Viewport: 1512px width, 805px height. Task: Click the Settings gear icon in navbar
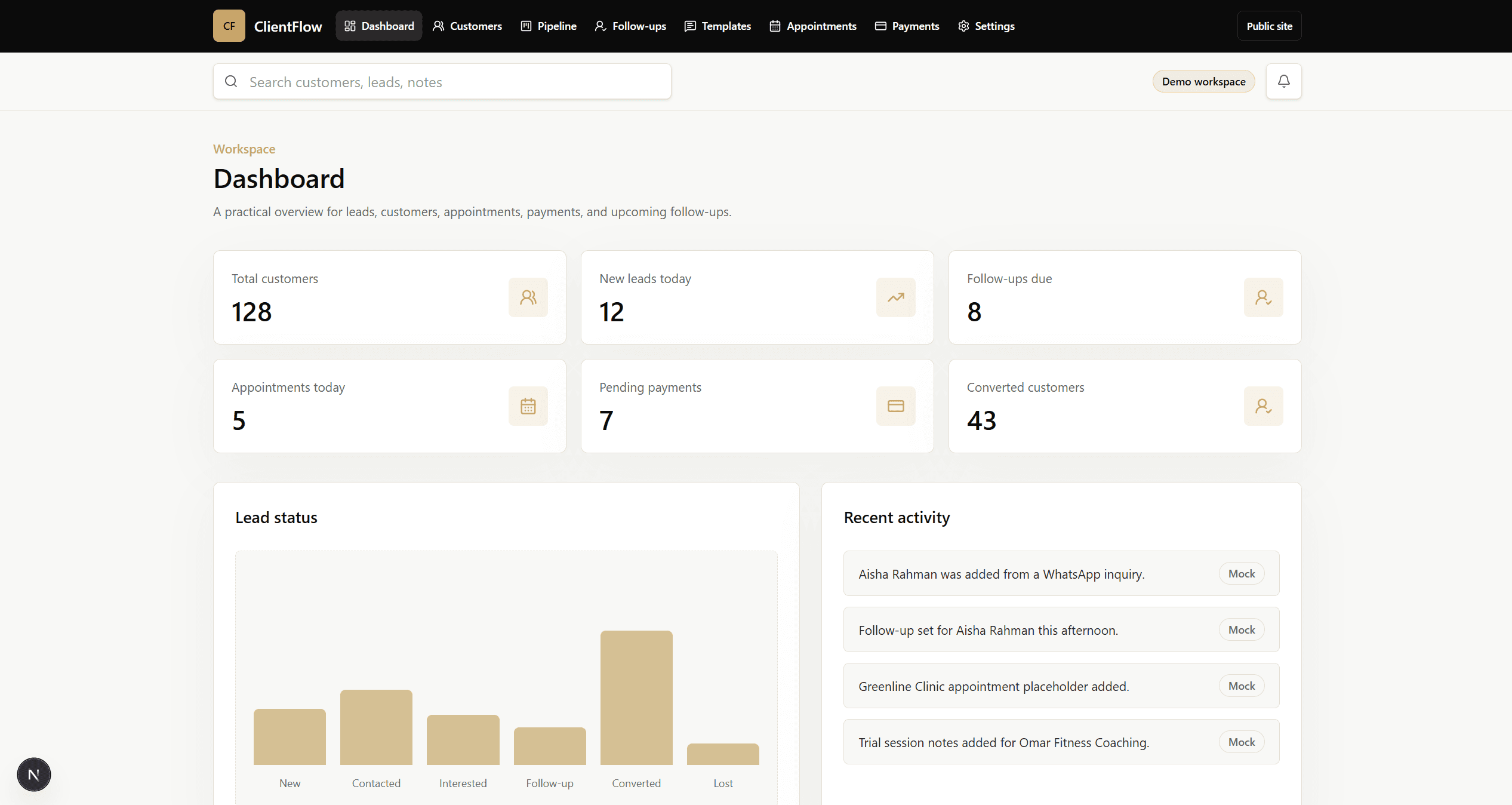pyautogui.click(x=963, y=26)
